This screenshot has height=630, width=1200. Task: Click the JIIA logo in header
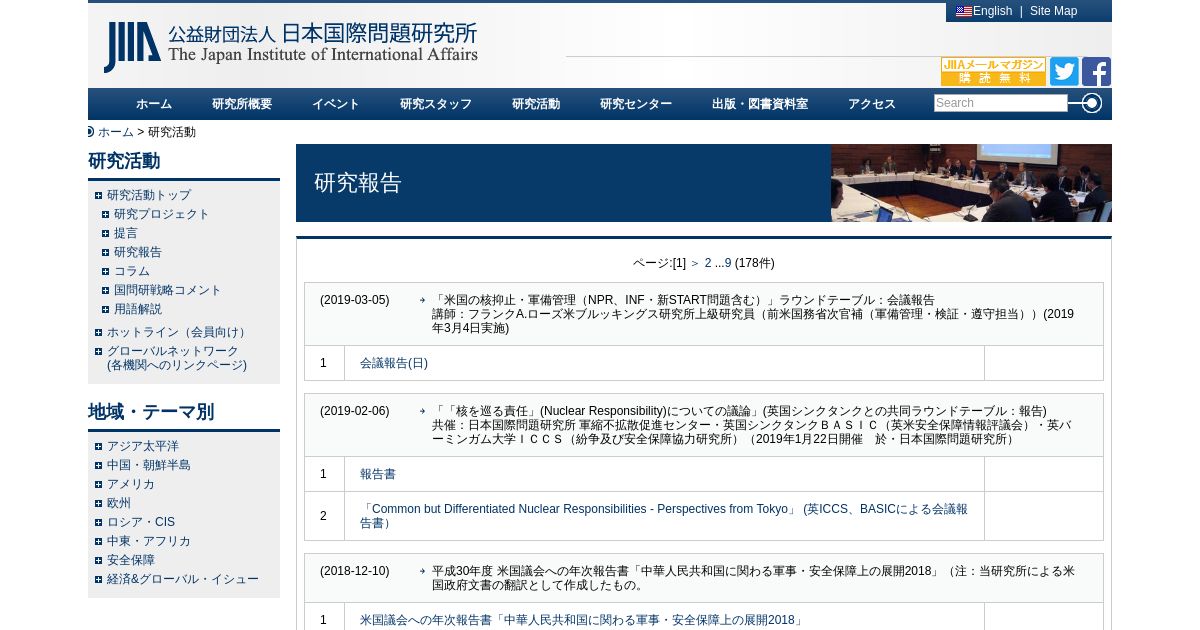[290, 47]
